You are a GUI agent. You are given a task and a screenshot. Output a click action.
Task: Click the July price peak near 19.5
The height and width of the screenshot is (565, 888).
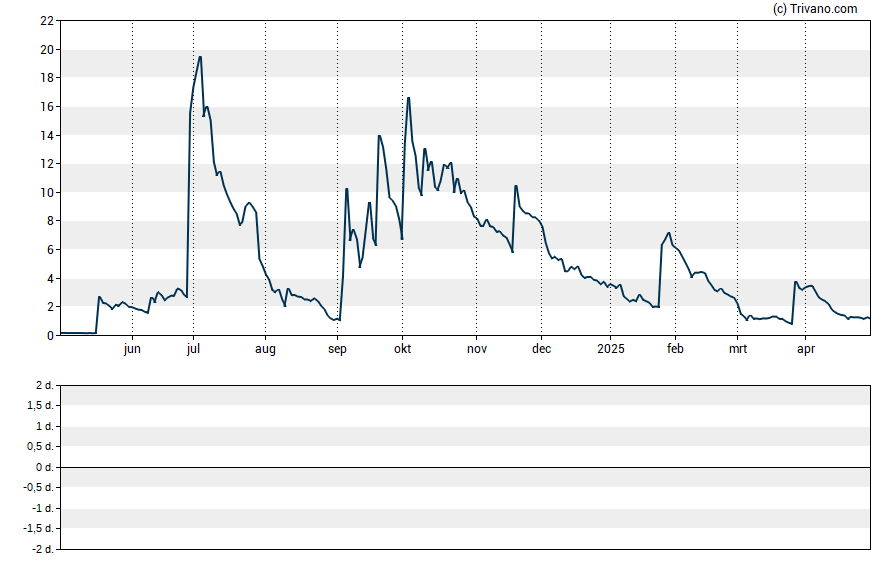200,57
